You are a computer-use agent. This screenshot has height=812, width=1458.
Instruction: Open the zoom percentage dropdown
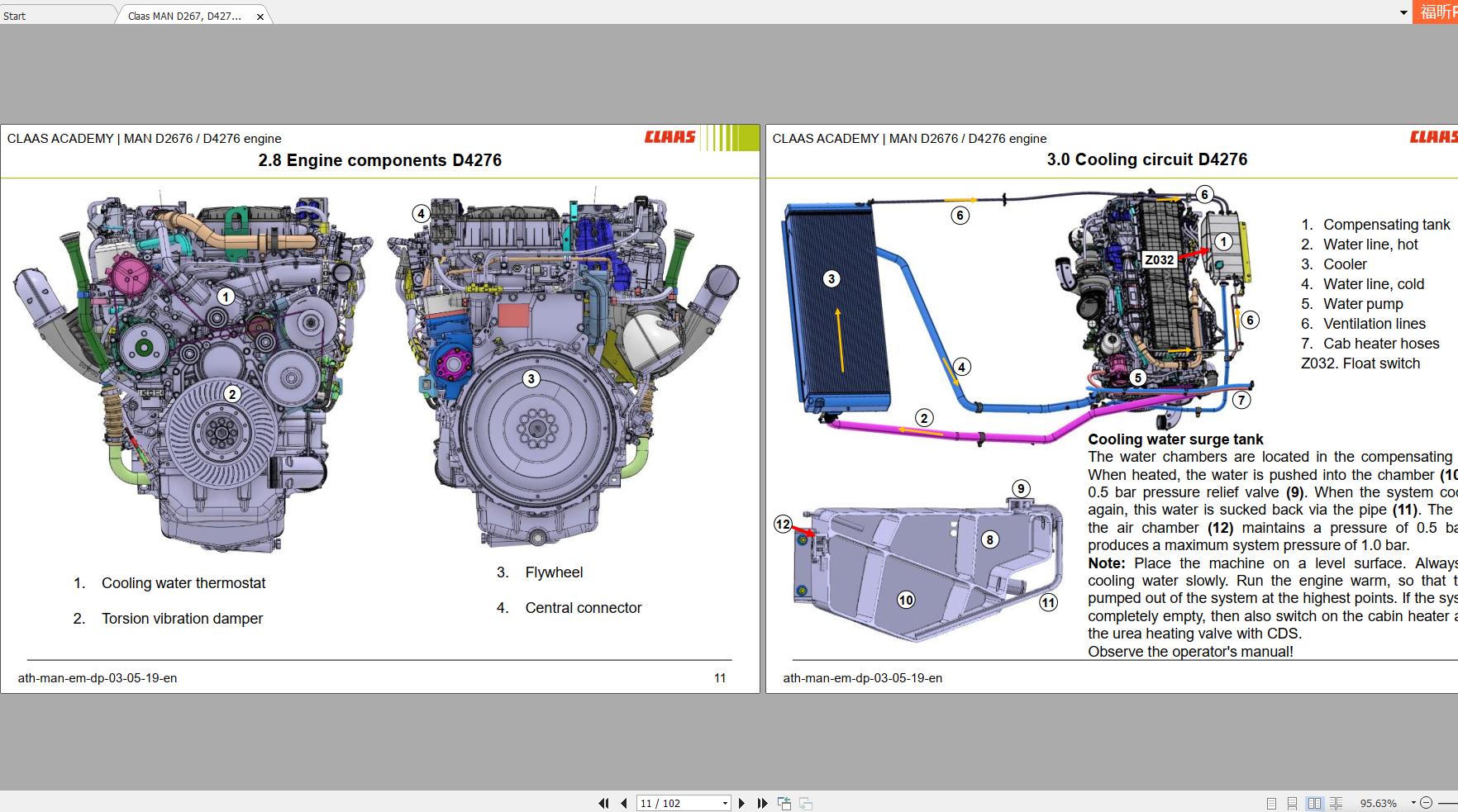point(1413,802)
